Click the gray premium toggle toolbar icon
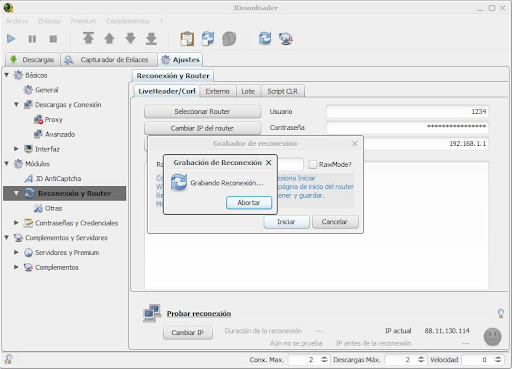 [229, 39]
